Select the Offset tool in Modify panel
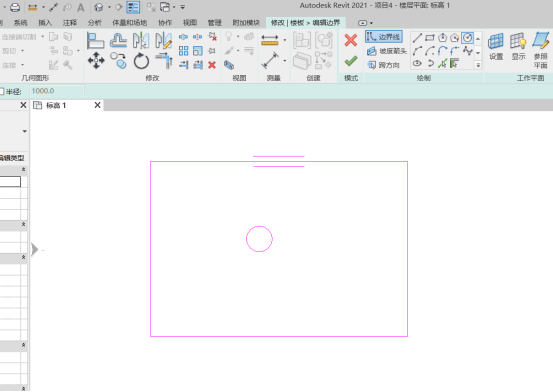553x392 pixels. [118, 40]
